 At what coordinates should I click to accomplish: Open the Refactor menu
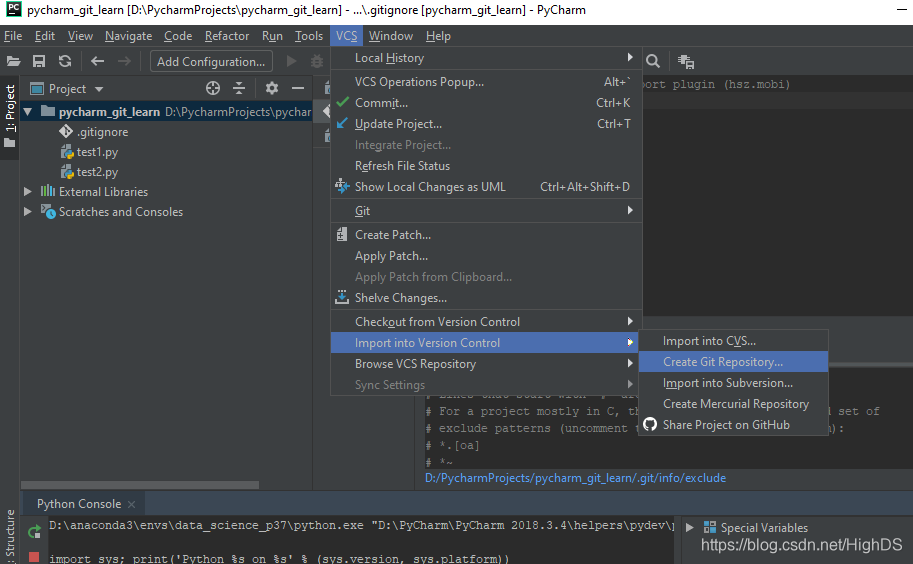(x=227, y=36)
